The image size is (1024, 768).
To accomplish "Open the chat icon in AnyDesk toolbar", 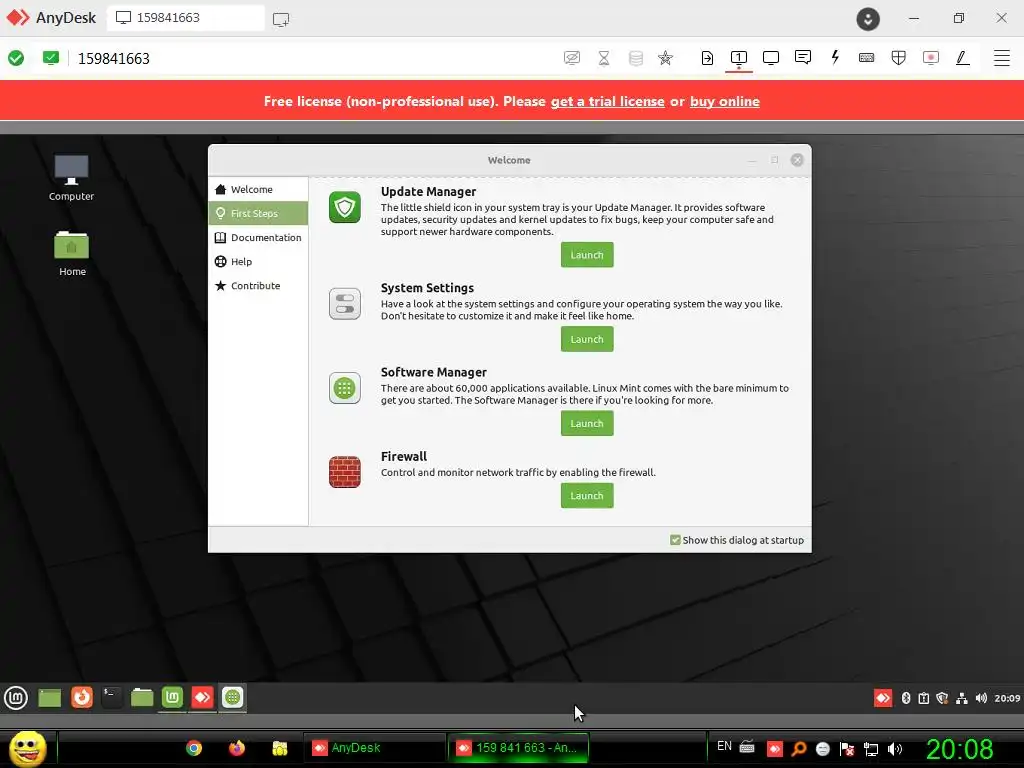I will (803, 57).
